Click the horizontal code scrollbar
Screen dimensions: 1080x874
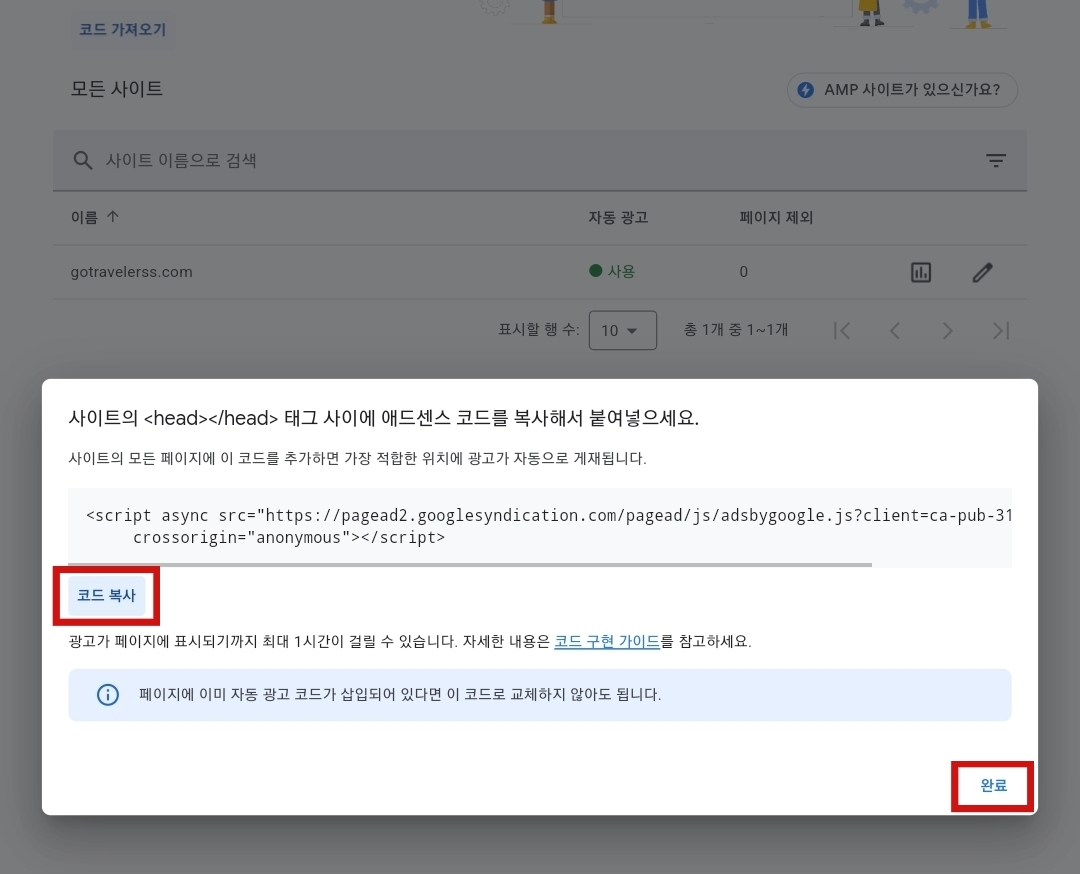pos(470,565)
